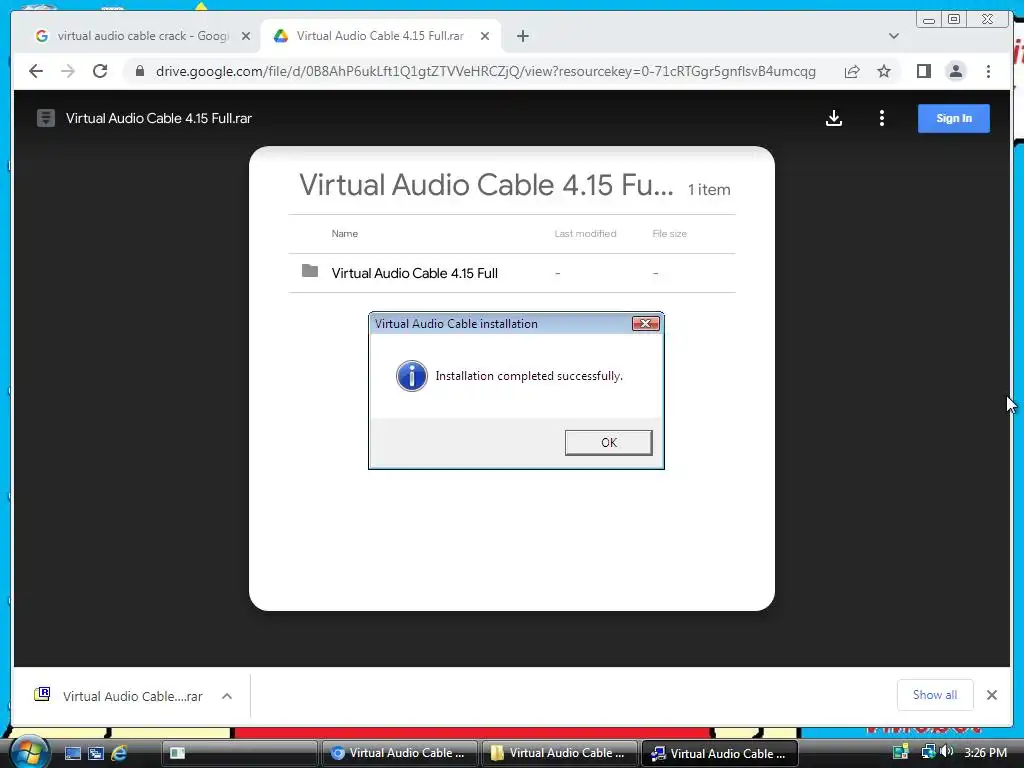Launch Internet Explorer from quick launch
This screenshot has height=768, width=1024.
pyautogui.click(x=119, y=753)
